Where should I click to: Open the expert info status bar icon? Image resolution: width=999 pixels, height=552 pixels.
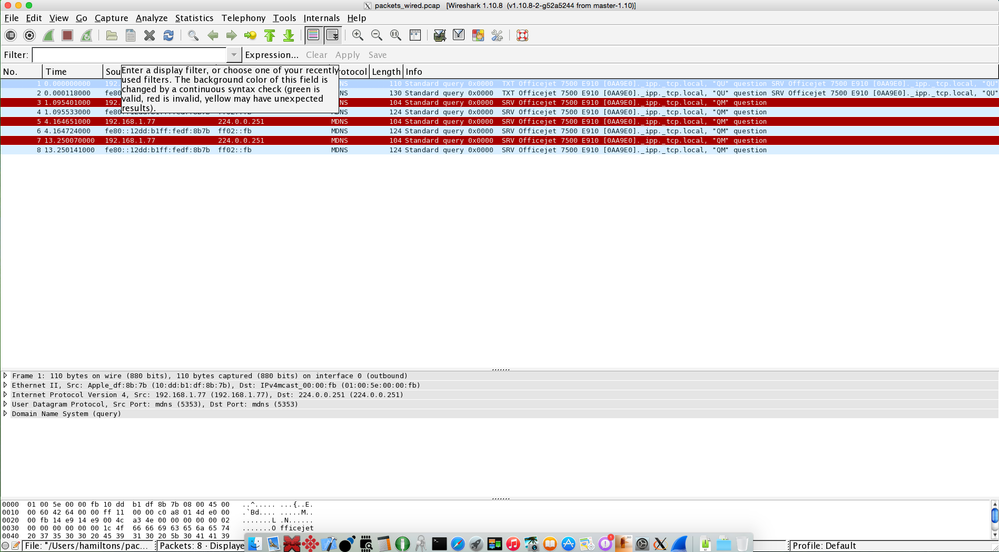6,546
